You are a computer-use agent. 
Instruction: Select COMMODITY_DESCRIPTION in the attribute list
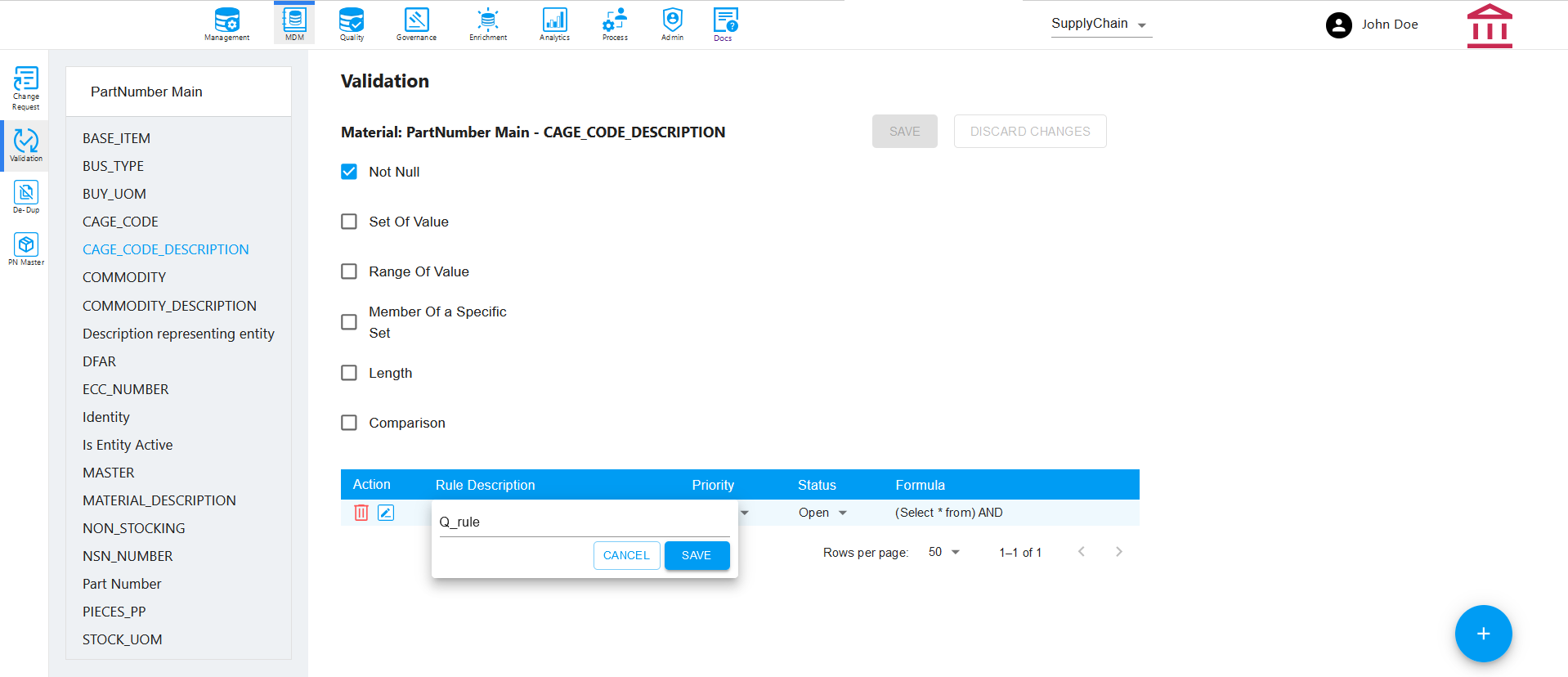[x=169, y=306]
